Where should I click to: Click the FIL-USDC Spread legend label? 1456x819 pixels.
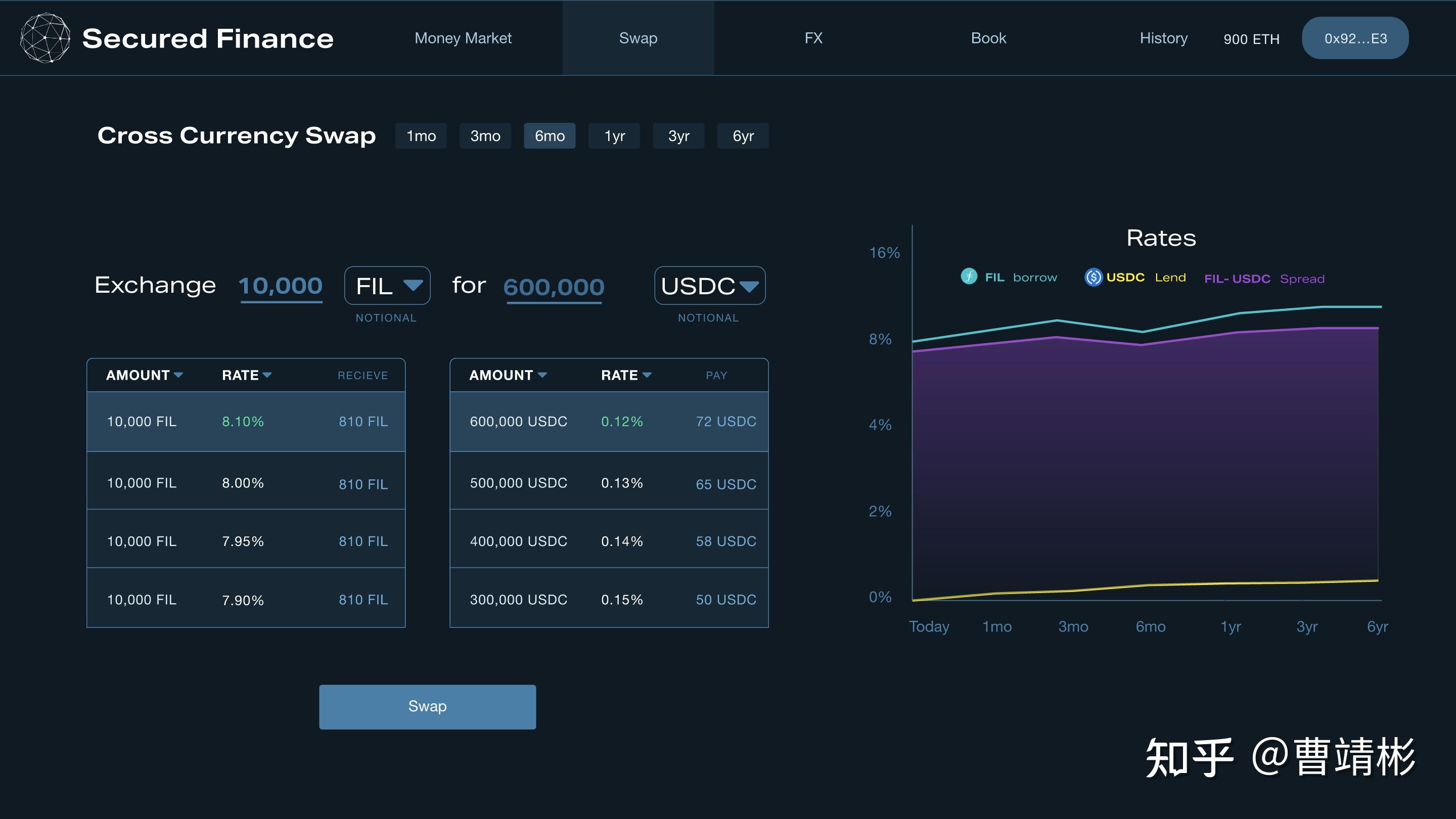(1264, 279)
